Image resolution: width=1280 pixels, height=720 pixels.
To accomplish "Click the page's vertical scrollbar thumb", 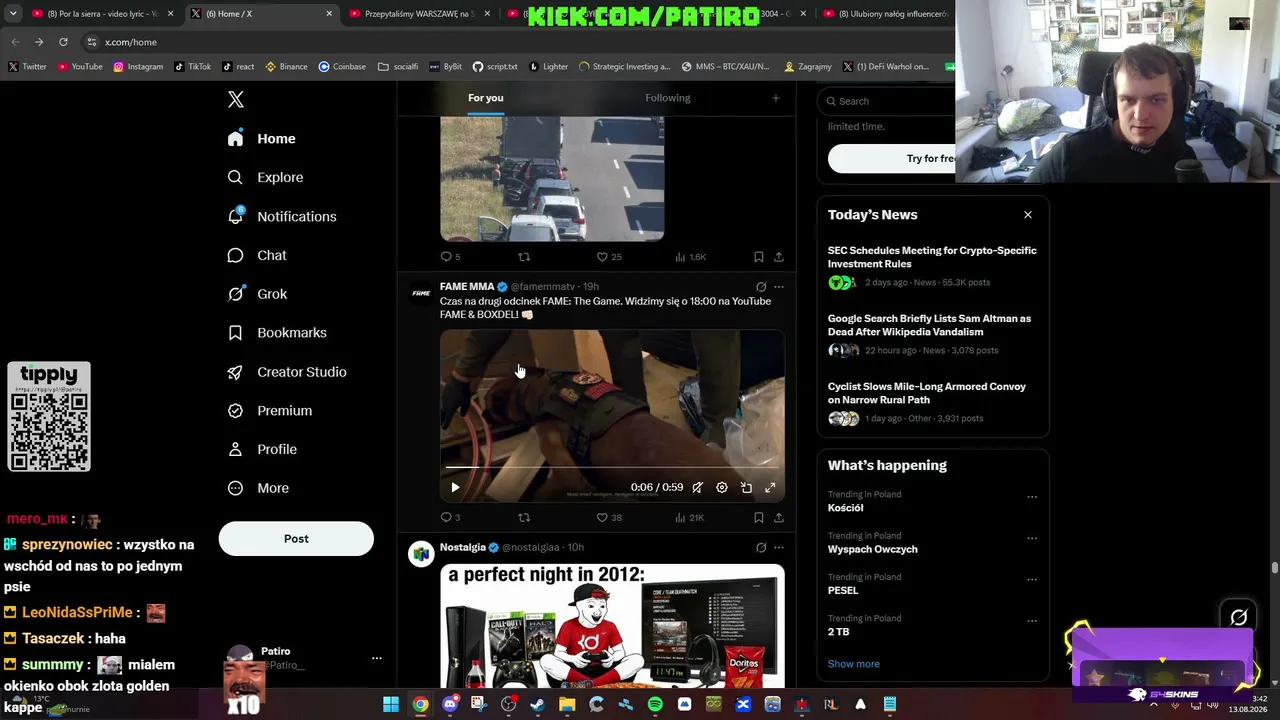I will point(1274,568).
